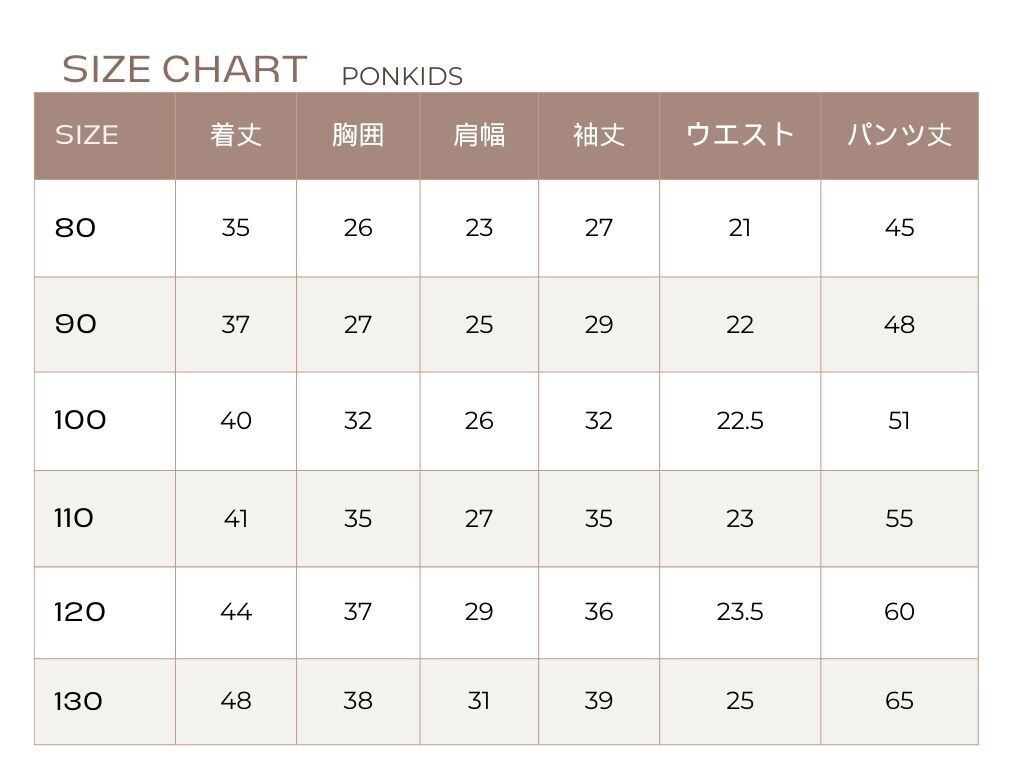The width and height of the screenshot is (1024, 768).
Task: Select the size 90 row label
Action: tap(76, 325)
